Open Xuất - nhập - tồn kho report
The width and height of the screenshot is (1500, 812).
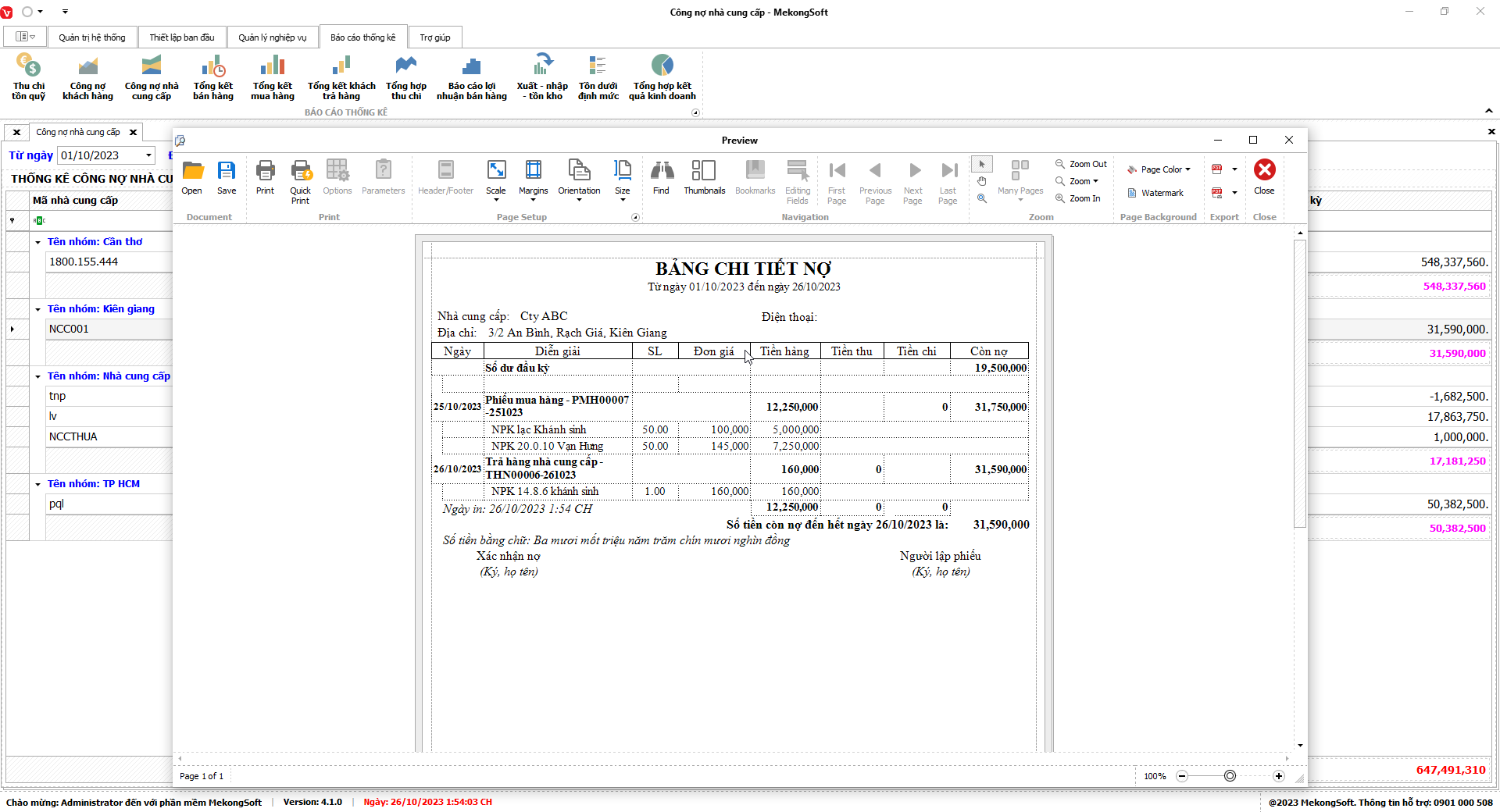(x=542, y=80)
